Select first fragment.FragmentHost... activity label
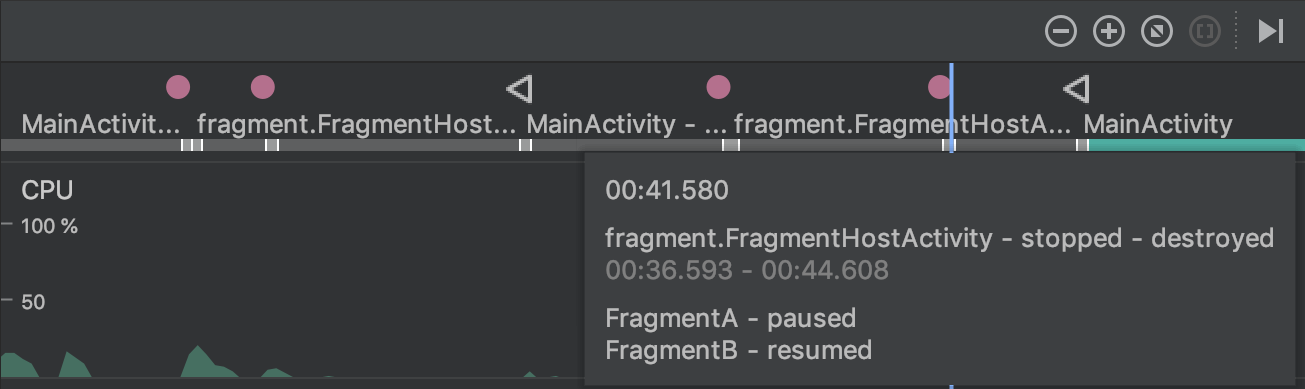 (x=357, y=125)
